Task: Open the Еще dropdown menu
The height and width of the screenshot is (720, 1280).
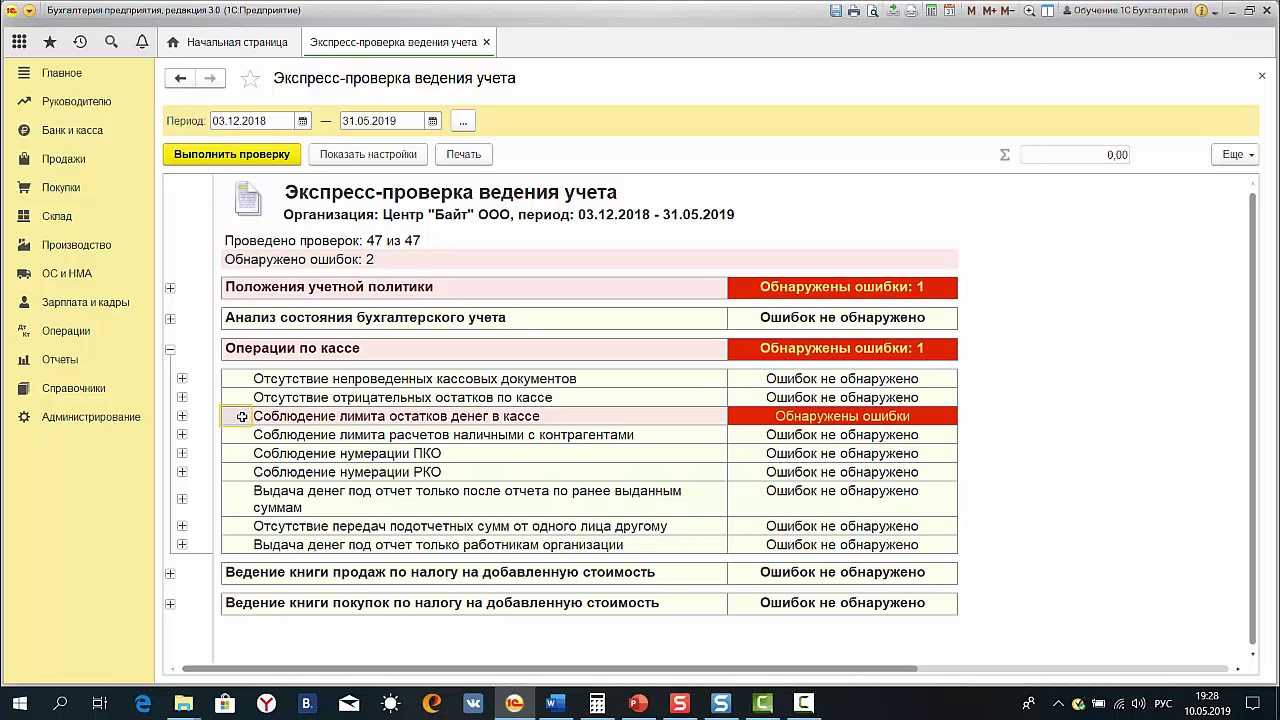Action: coord(1237,155)
